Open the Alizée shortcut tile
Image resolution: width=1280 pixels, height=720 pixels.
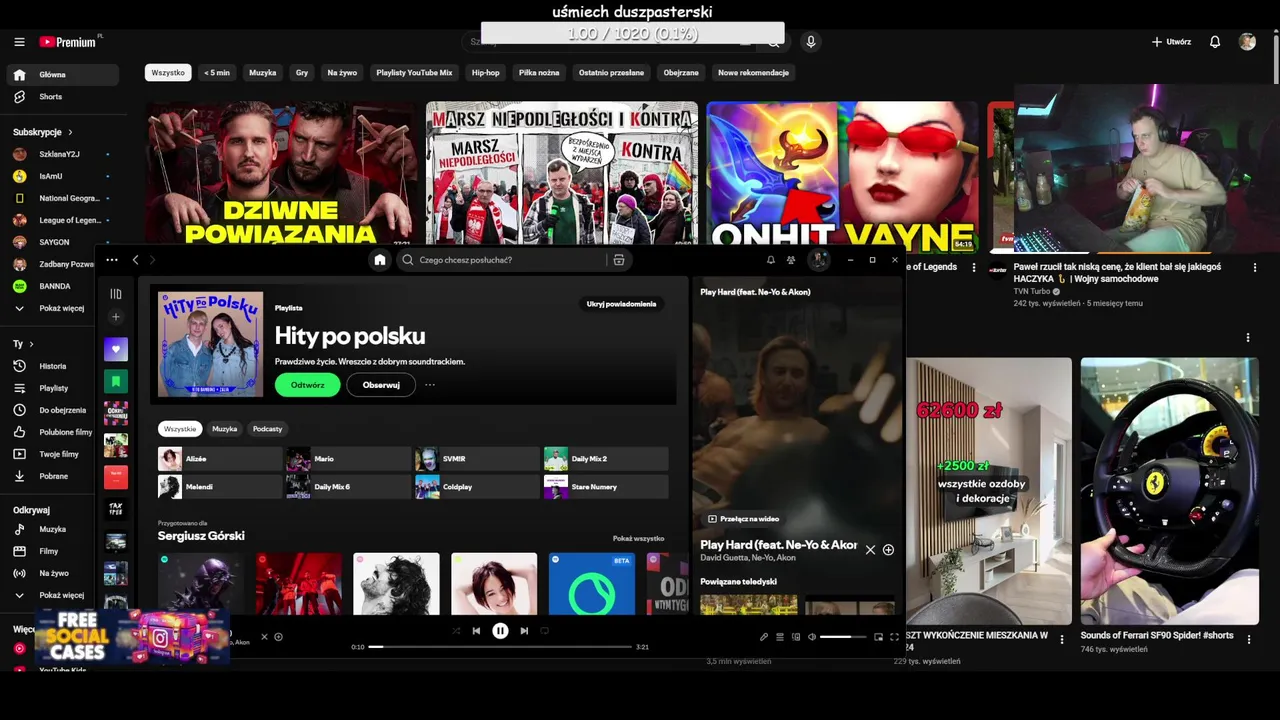[x=220, y=459]
